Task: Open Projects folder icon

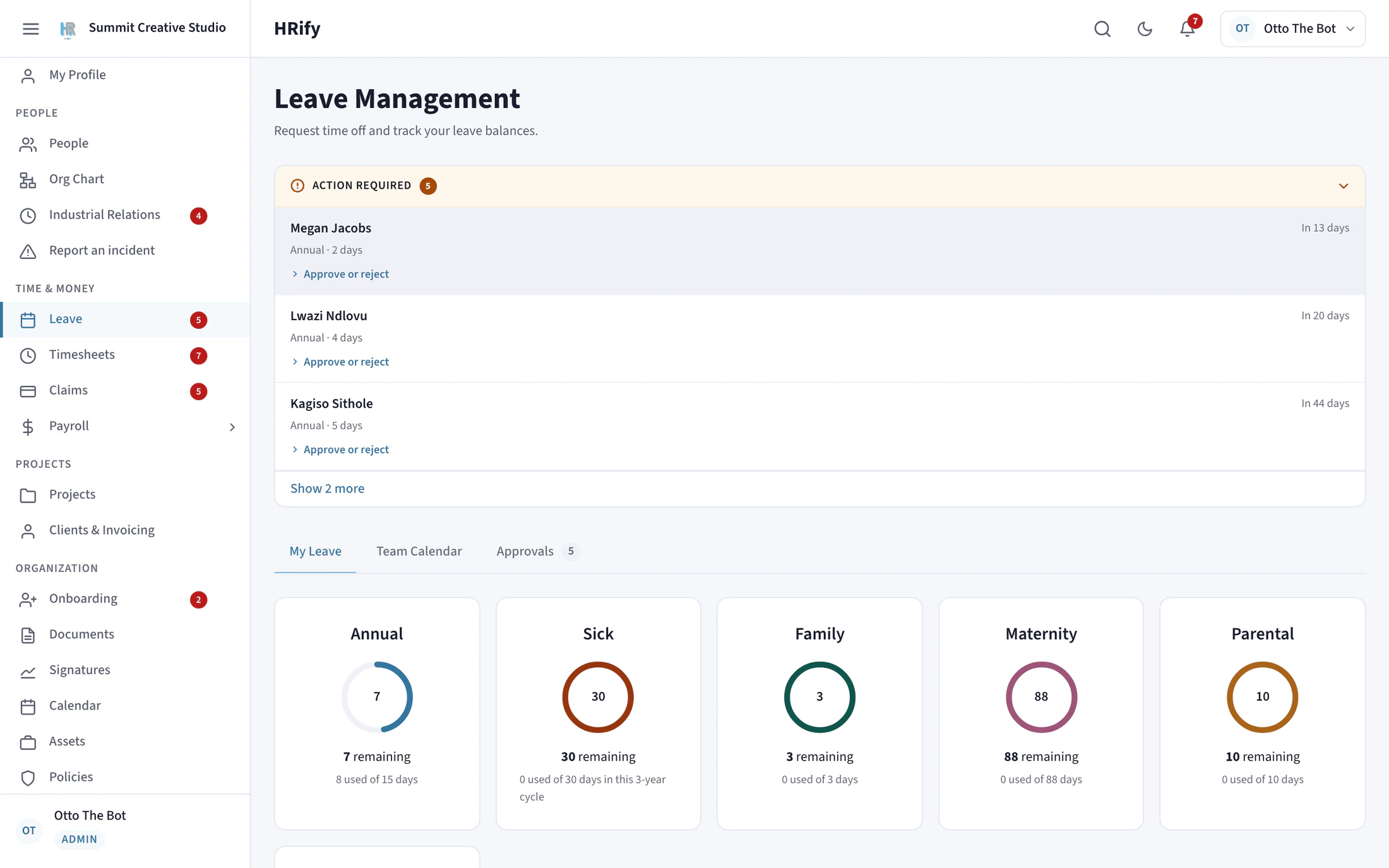Action: [28, 495]
